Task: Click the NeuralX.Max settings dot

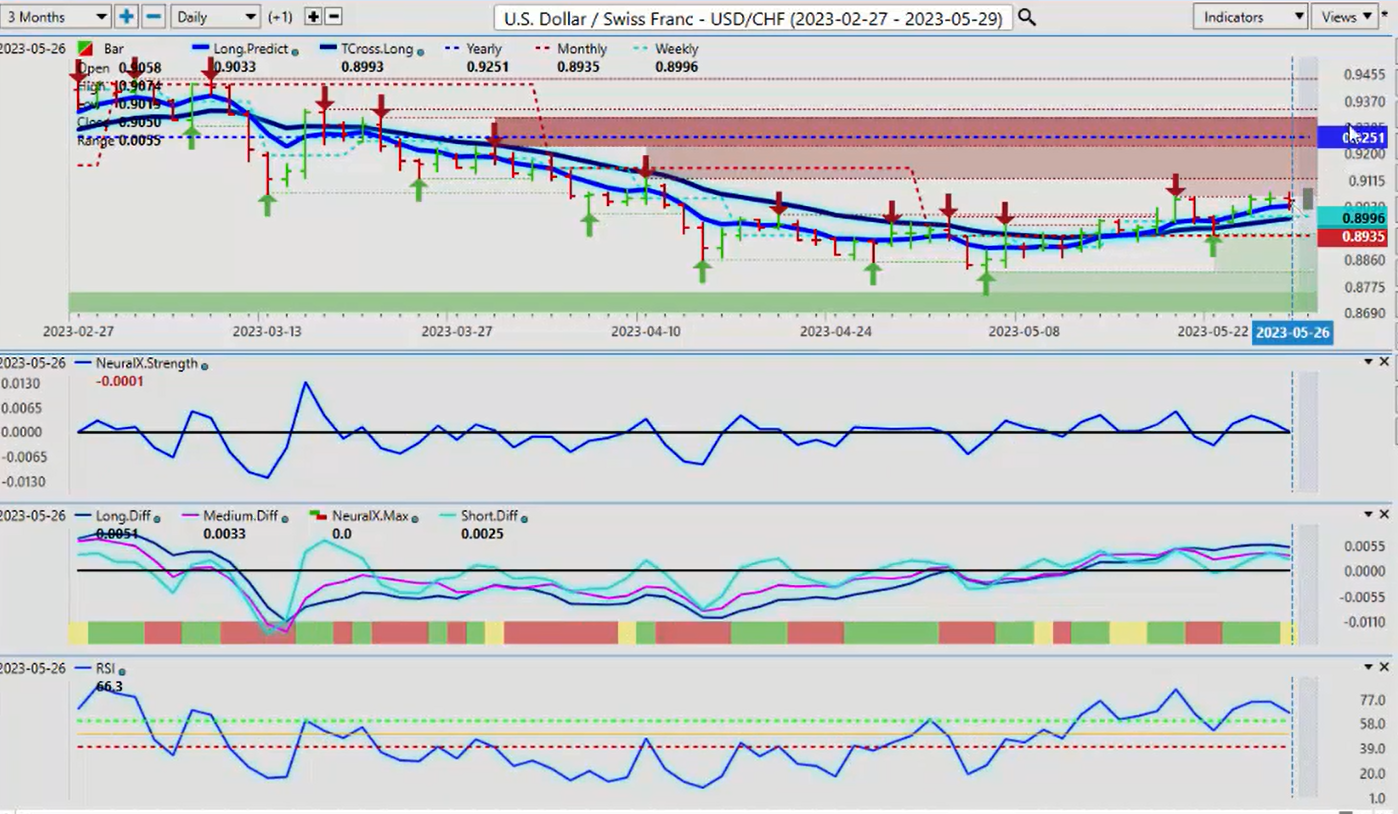Action: (416, 518)
